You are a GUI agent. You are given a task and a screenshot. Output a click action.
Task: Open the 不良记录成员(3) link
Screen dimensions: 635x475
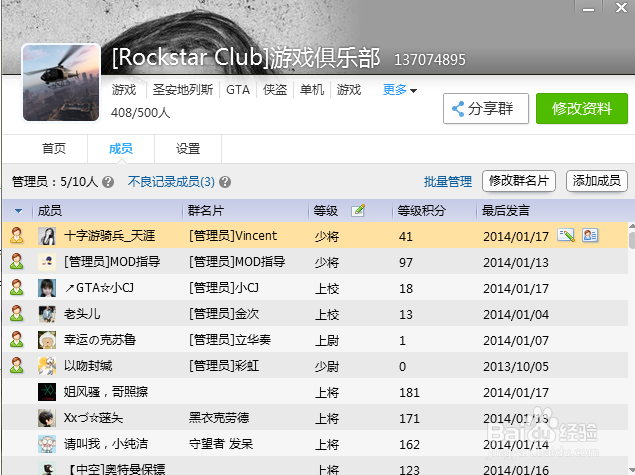click(x=171, y=182)
